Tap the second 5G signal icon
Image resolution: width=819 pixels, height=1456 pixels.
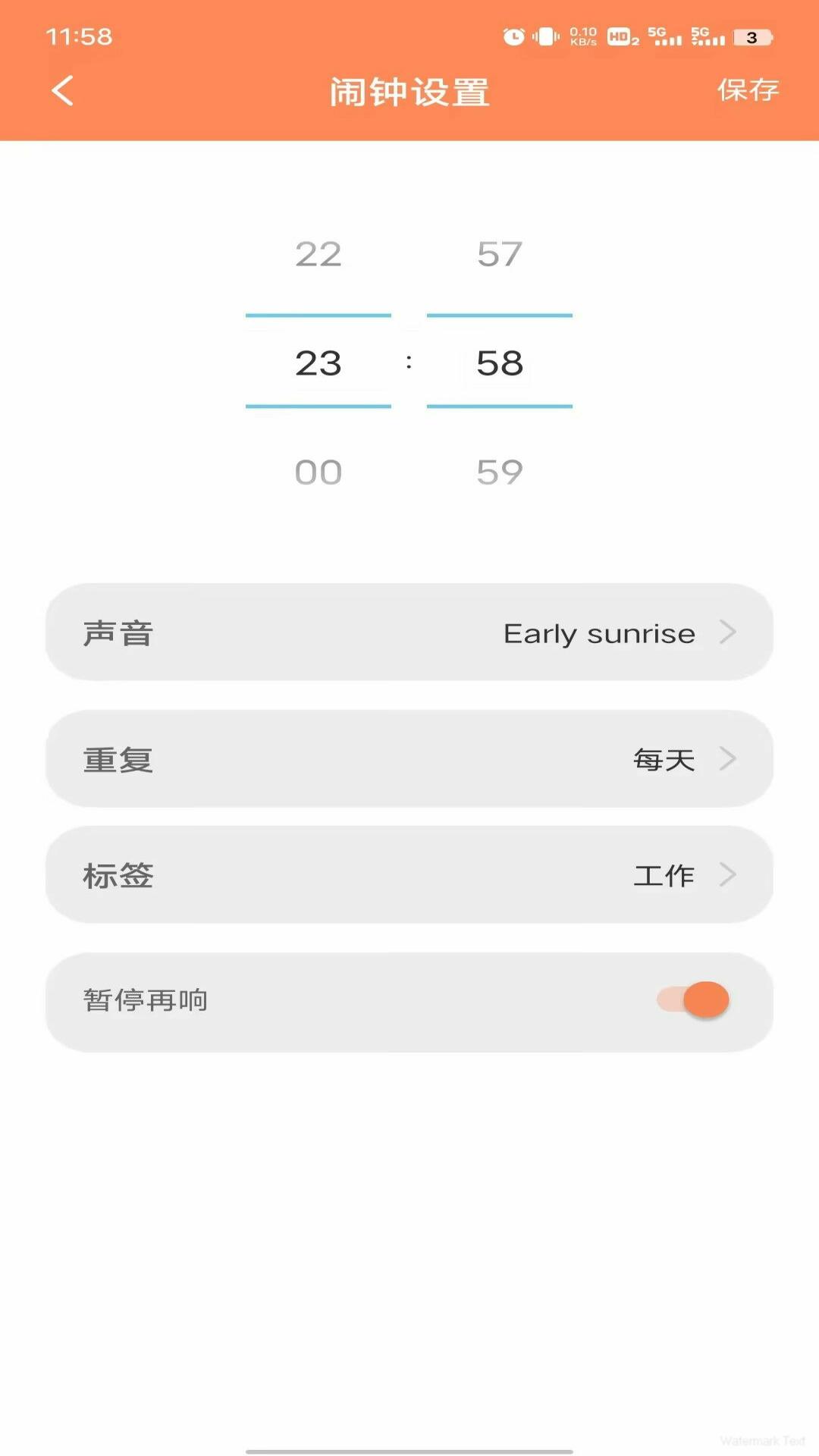coord(708,36)
